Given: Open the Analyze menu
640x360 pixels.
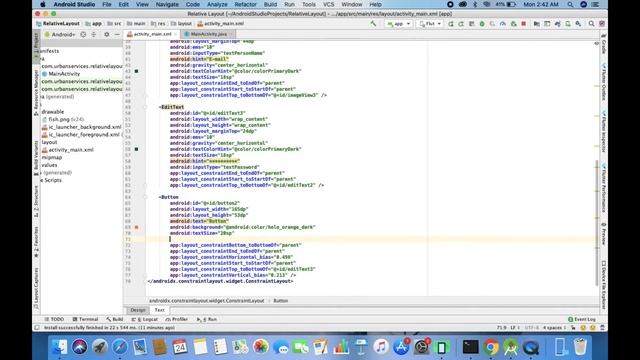Looking at the screenshot, I should tap(217, 4).
